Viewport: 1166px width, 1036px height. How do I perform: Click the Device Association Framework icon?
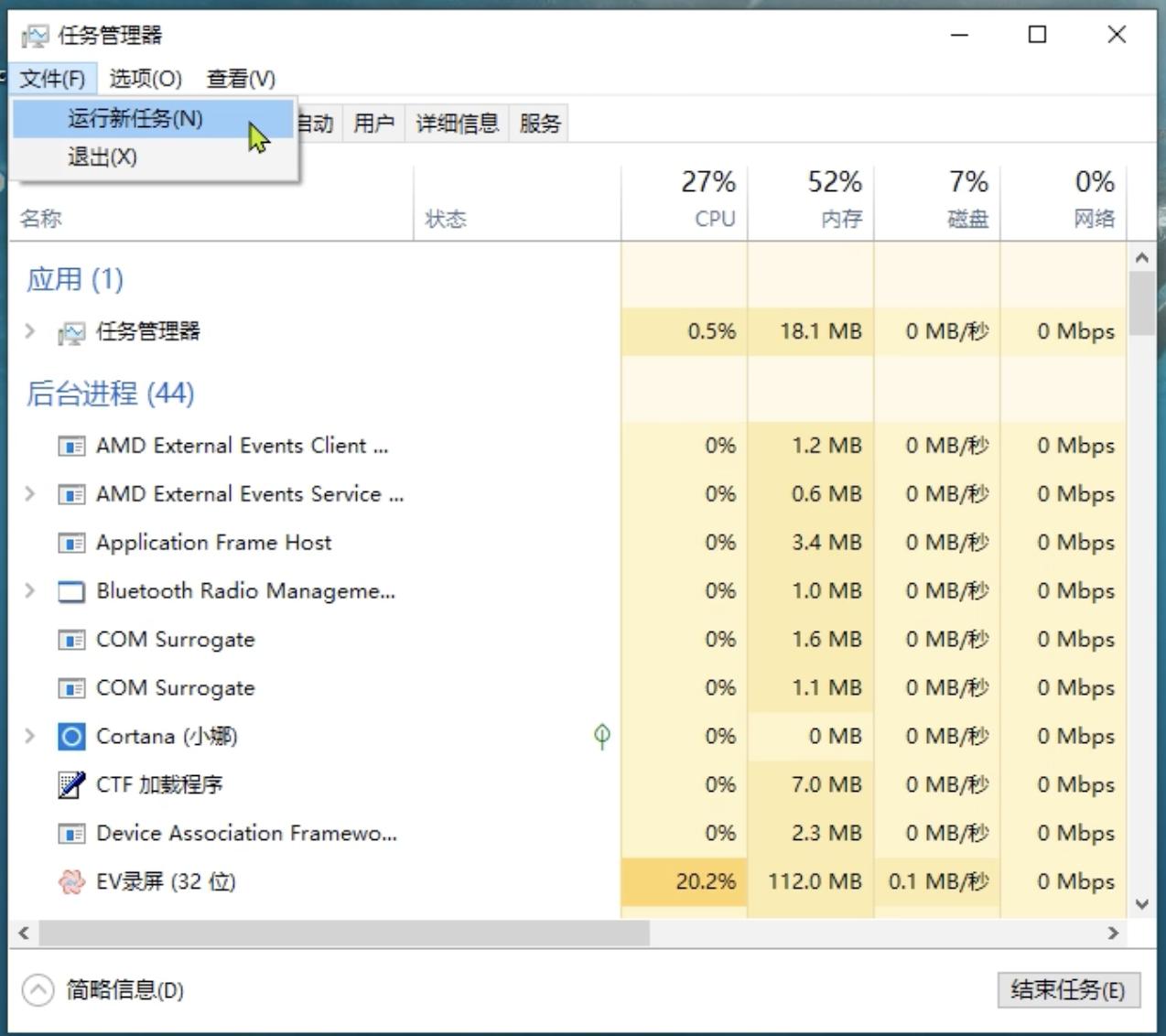[x=71, y=833]
